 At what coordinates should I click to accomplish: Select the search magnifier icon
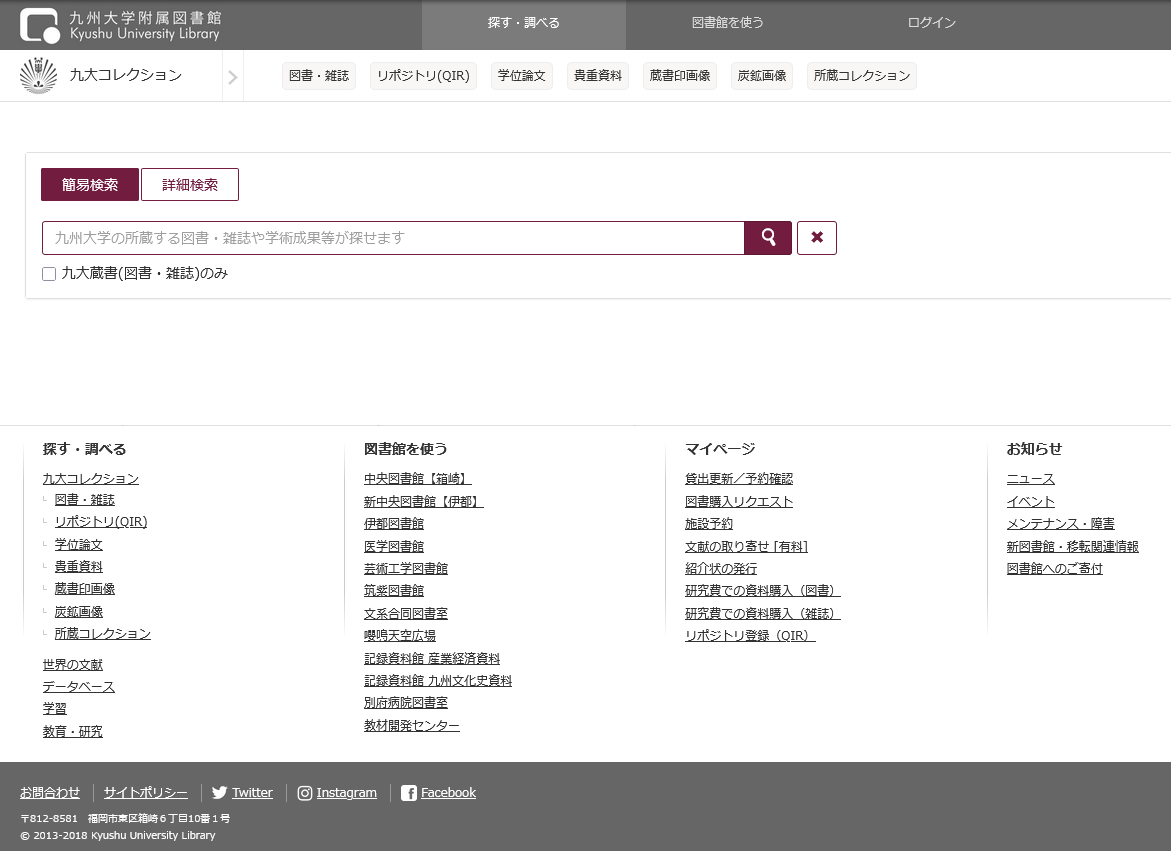(x=767, y=237)
